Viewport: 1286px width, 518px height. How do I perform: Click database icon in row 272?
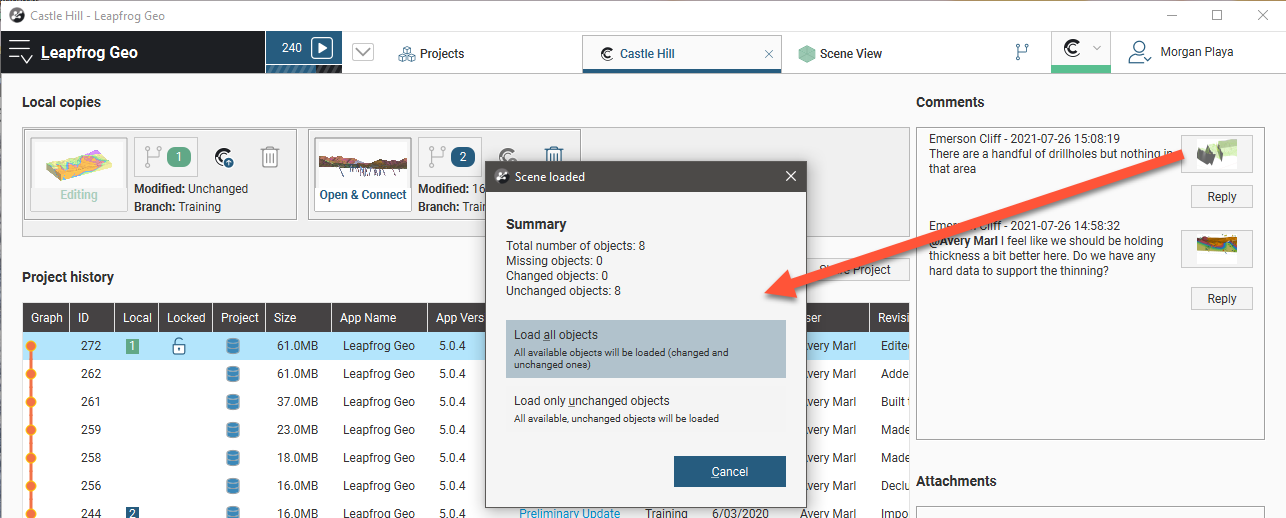click(233, 346)
